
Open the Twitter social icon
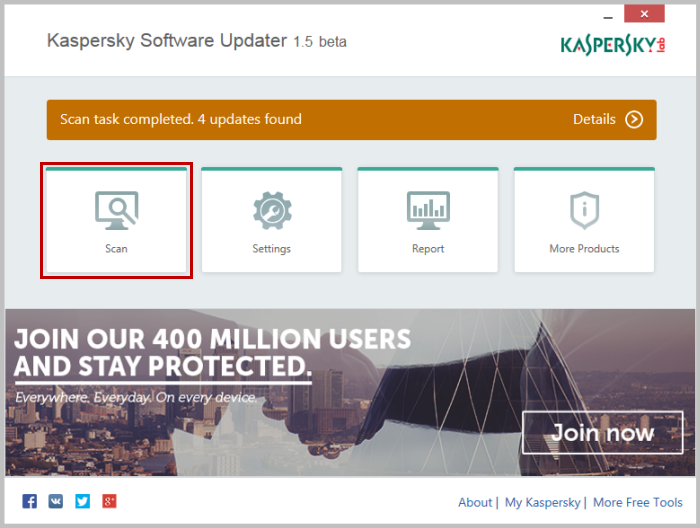point(83,501)
